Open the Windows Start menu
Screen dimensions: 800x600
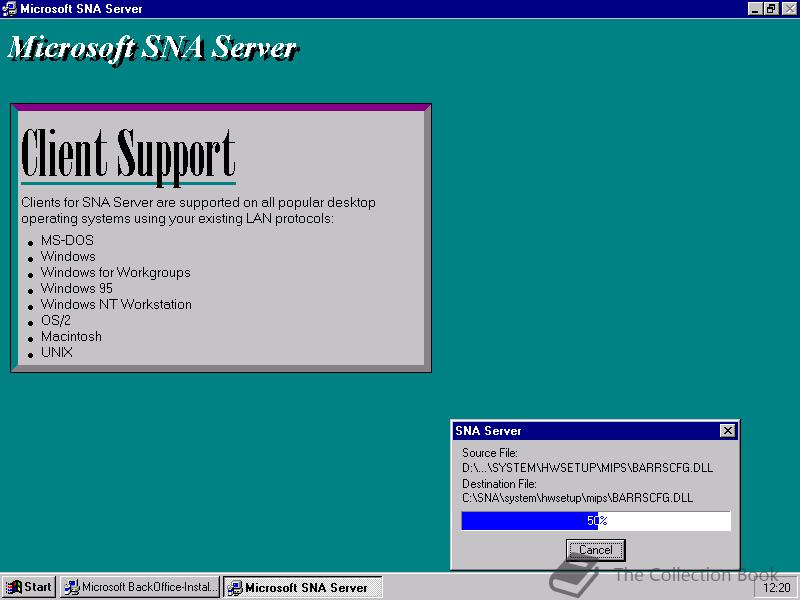(x=29, y=587)
